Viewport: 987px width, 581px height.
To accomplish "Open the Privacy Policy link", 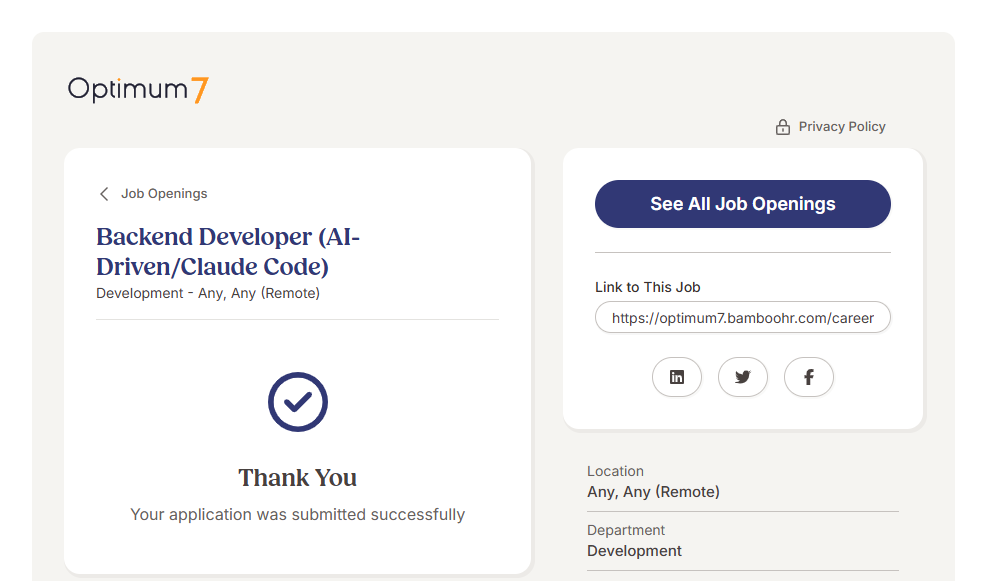I will click(841, 127).
